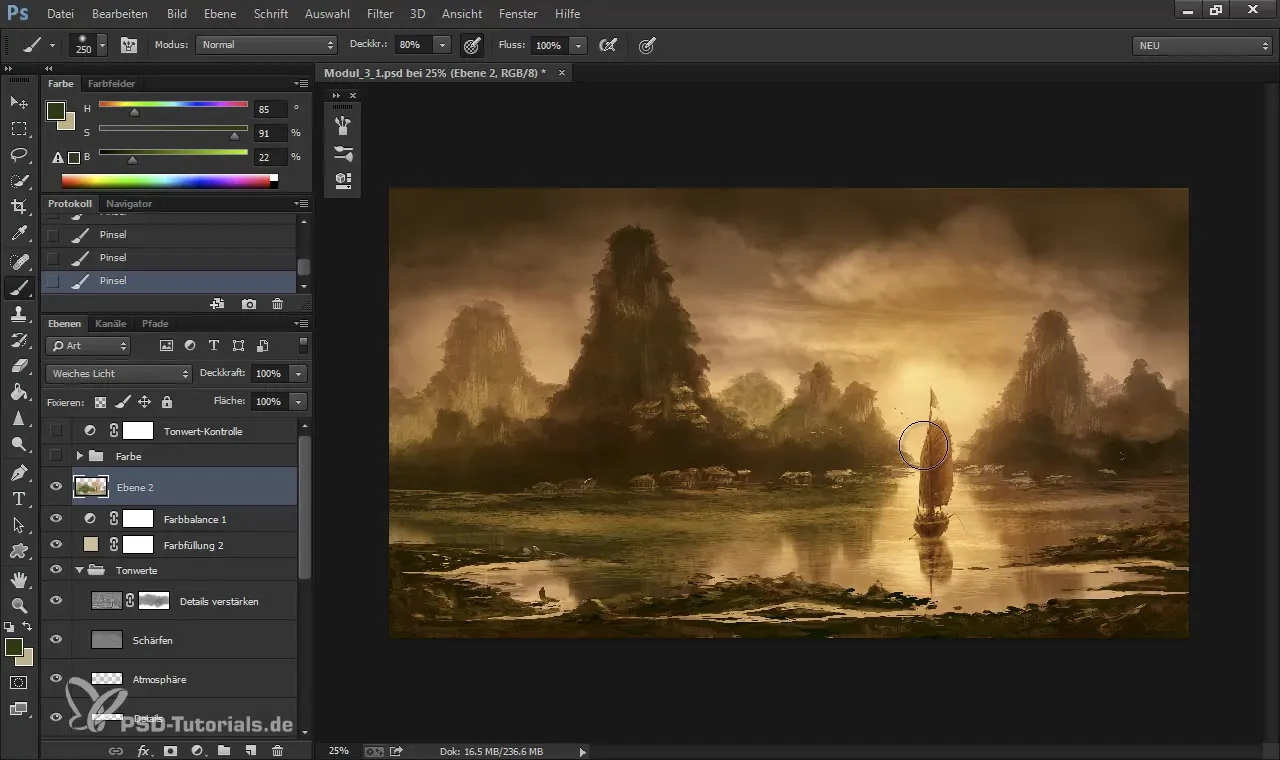Select the Quick Selection tool
The width and height of the screenshot is (1280, 760).
point(18,181)
